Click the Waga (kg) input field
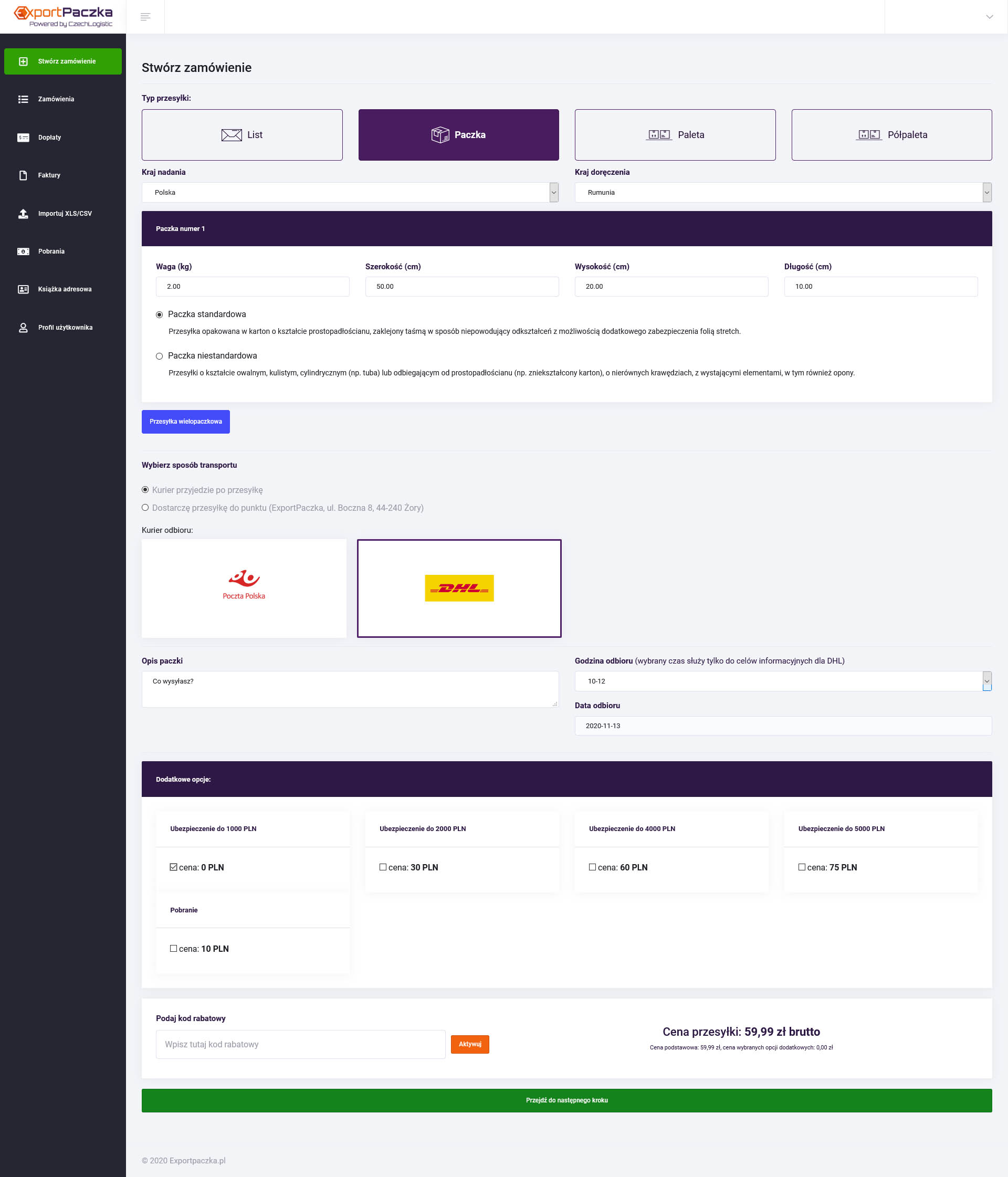 coord(253,287)
